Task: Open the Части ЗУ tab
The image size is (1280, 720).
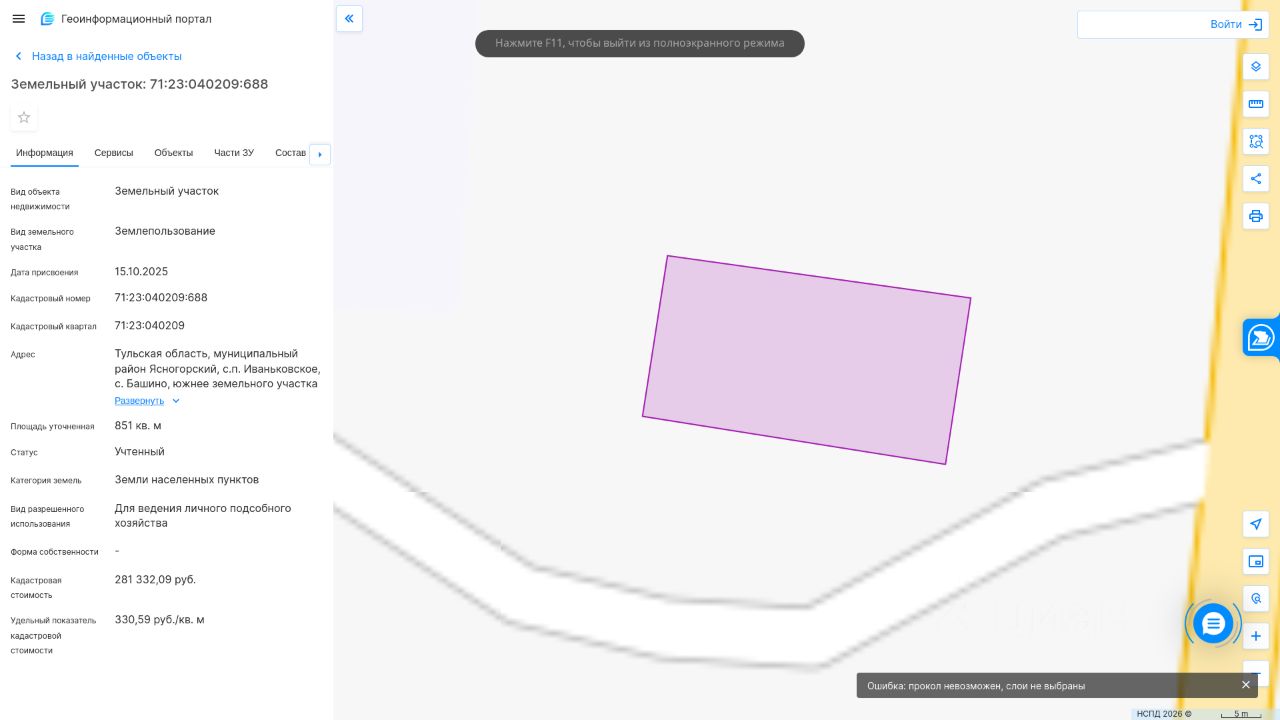Action: (234, 153)
